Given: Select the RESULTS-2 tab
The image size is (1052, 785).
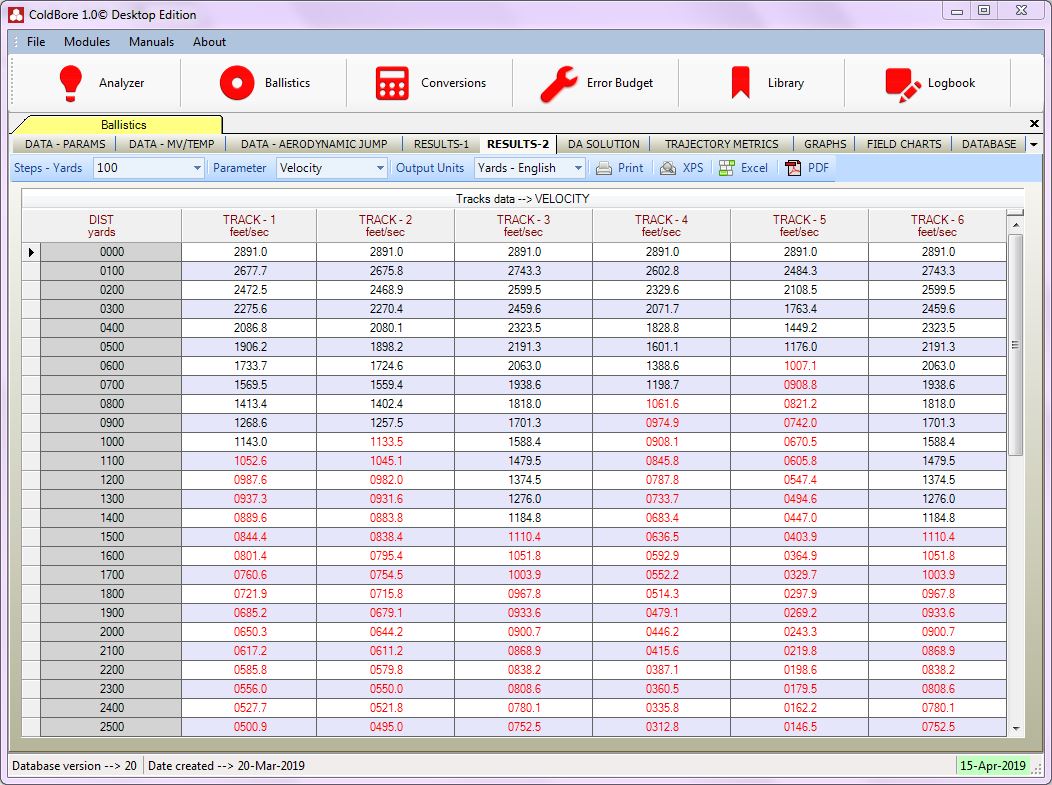Looking at the screenshot, I should 518,144.
